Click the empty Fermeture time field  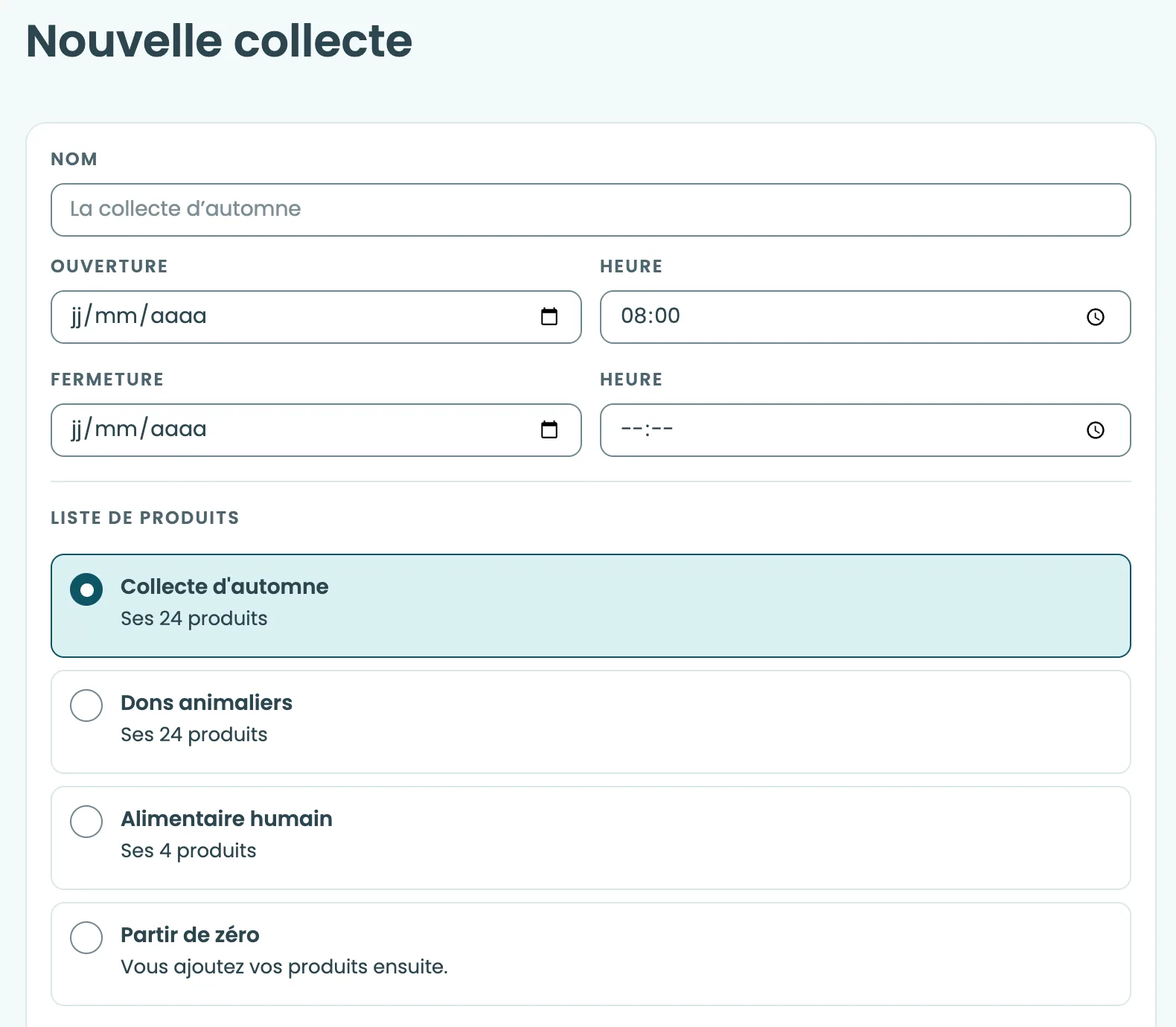point(866,430)
